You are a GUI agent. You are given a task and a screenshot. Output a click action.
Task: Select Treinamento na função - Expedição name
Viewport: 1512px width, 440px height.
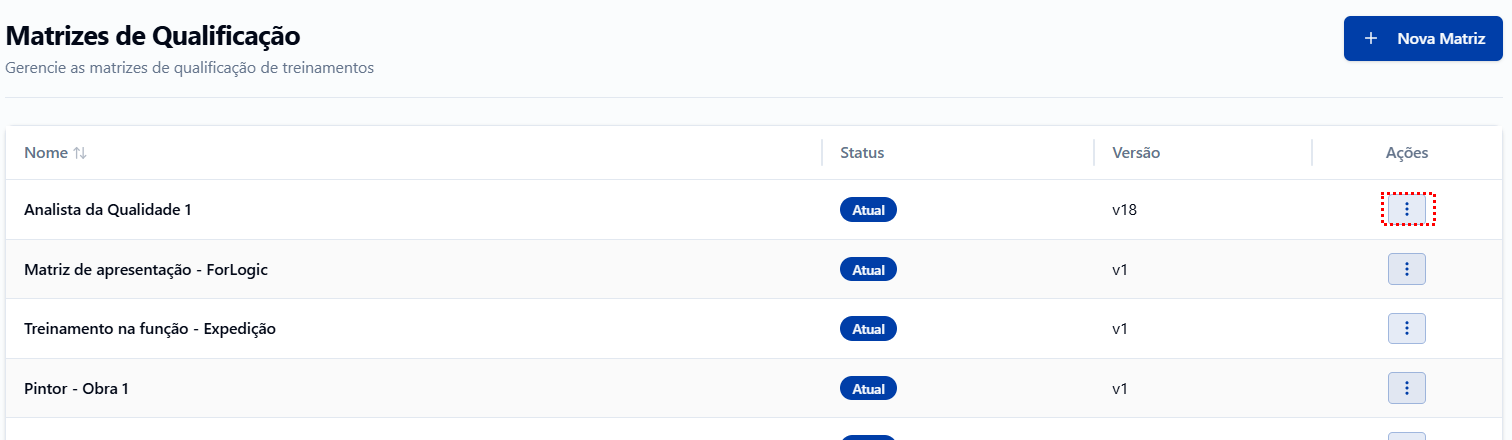pos(150,328)
